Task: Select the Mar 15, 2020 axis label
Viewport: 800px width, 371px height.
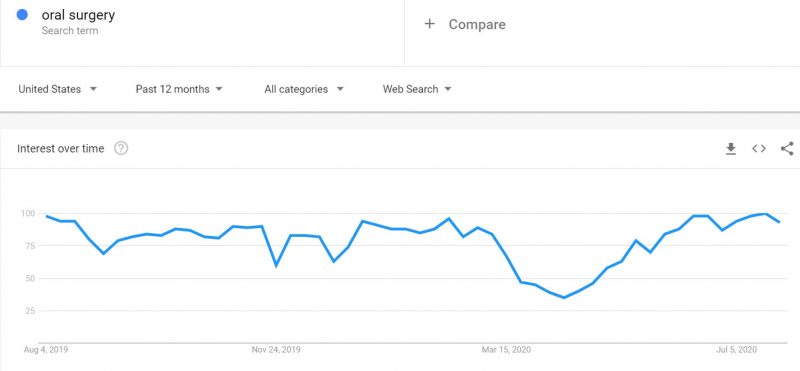Action: (x=506, y=350)
